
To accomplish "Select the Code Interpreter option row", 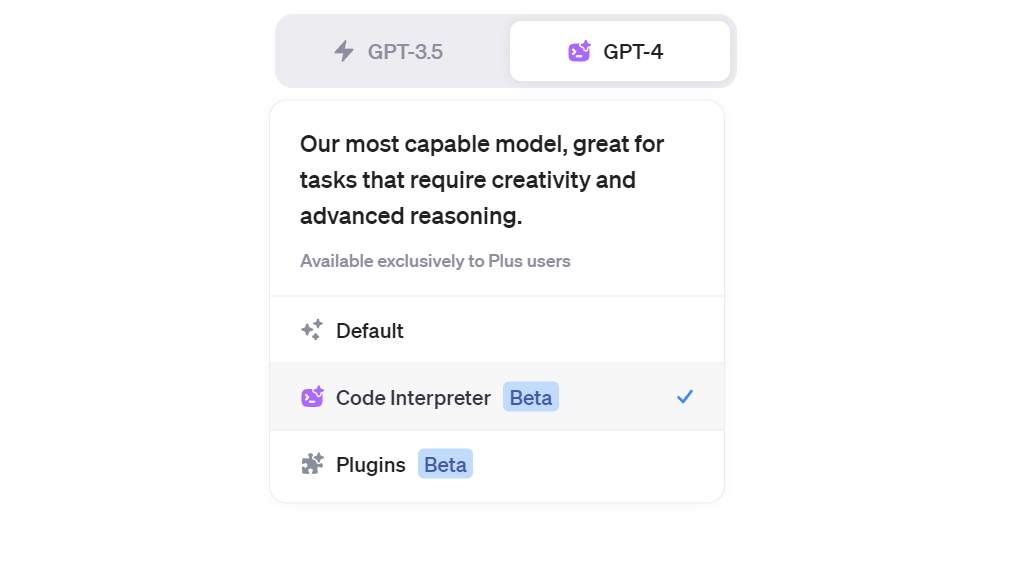I will click(497, 397).
